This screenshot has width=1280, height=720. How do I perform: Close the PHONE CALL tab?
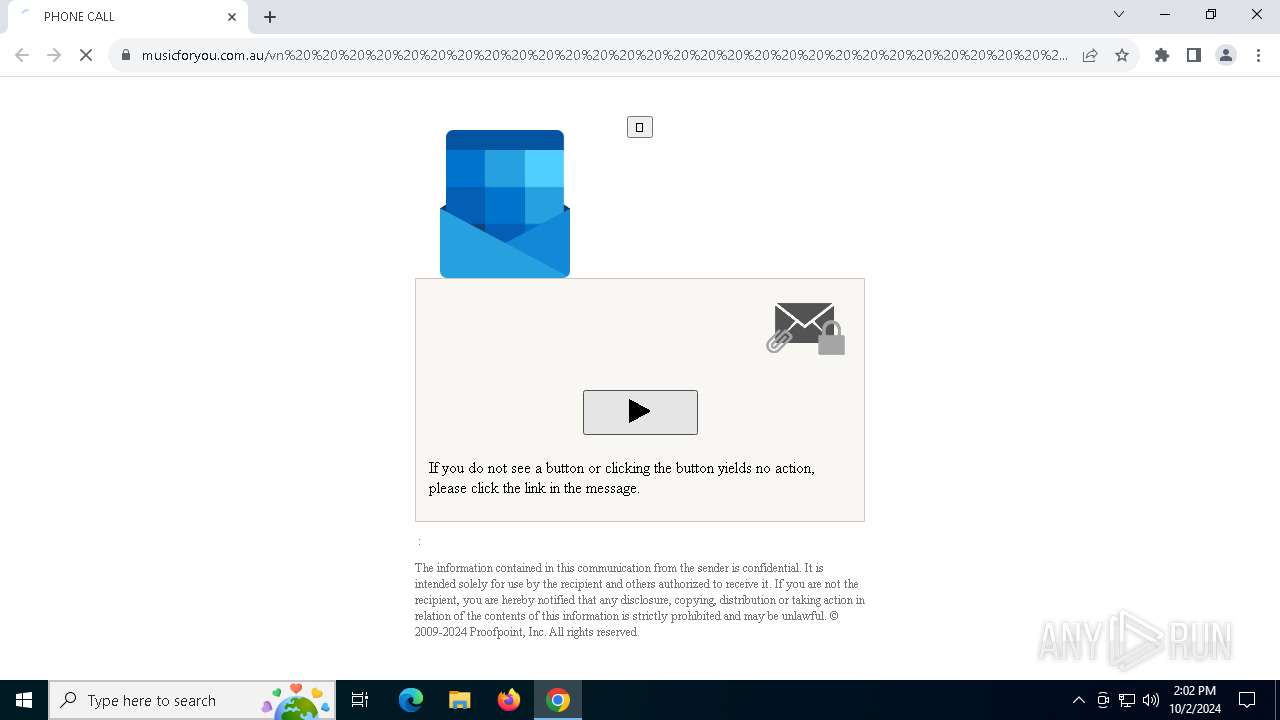click(x=232, y=17)
